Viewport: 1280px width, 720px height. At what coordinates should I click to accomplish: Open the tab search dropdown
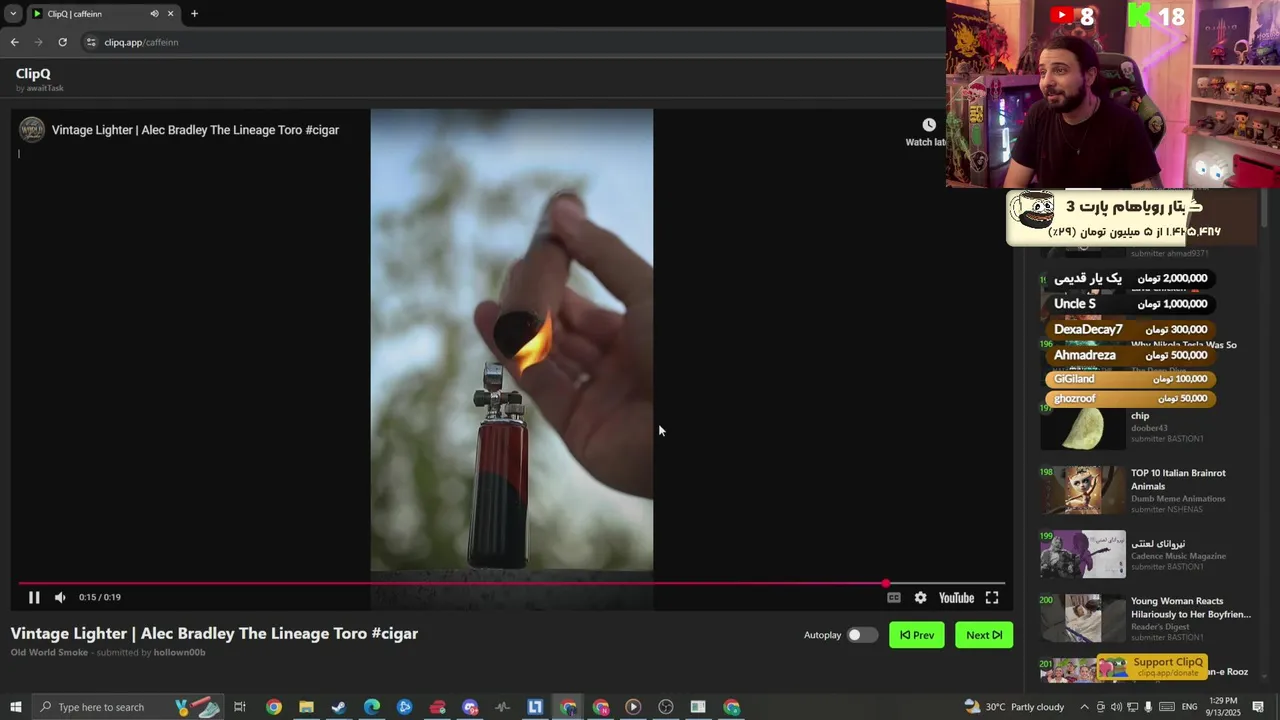click(x=13, y=14)
